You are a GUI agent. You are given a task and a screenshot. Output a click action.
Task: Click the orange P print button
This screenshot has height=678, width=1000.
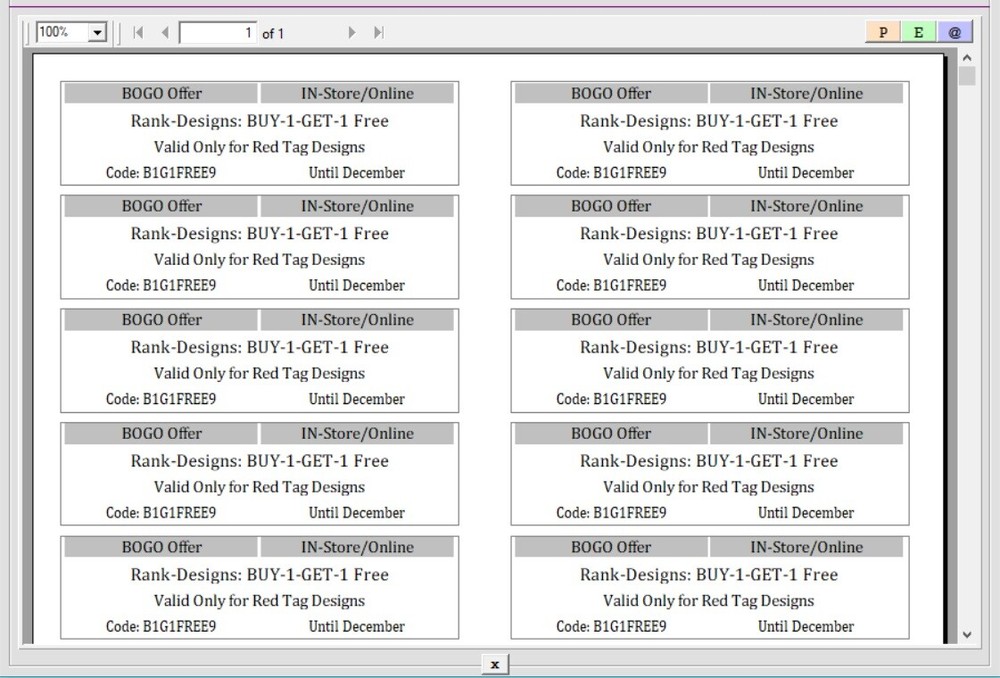(x=882, y=31)
